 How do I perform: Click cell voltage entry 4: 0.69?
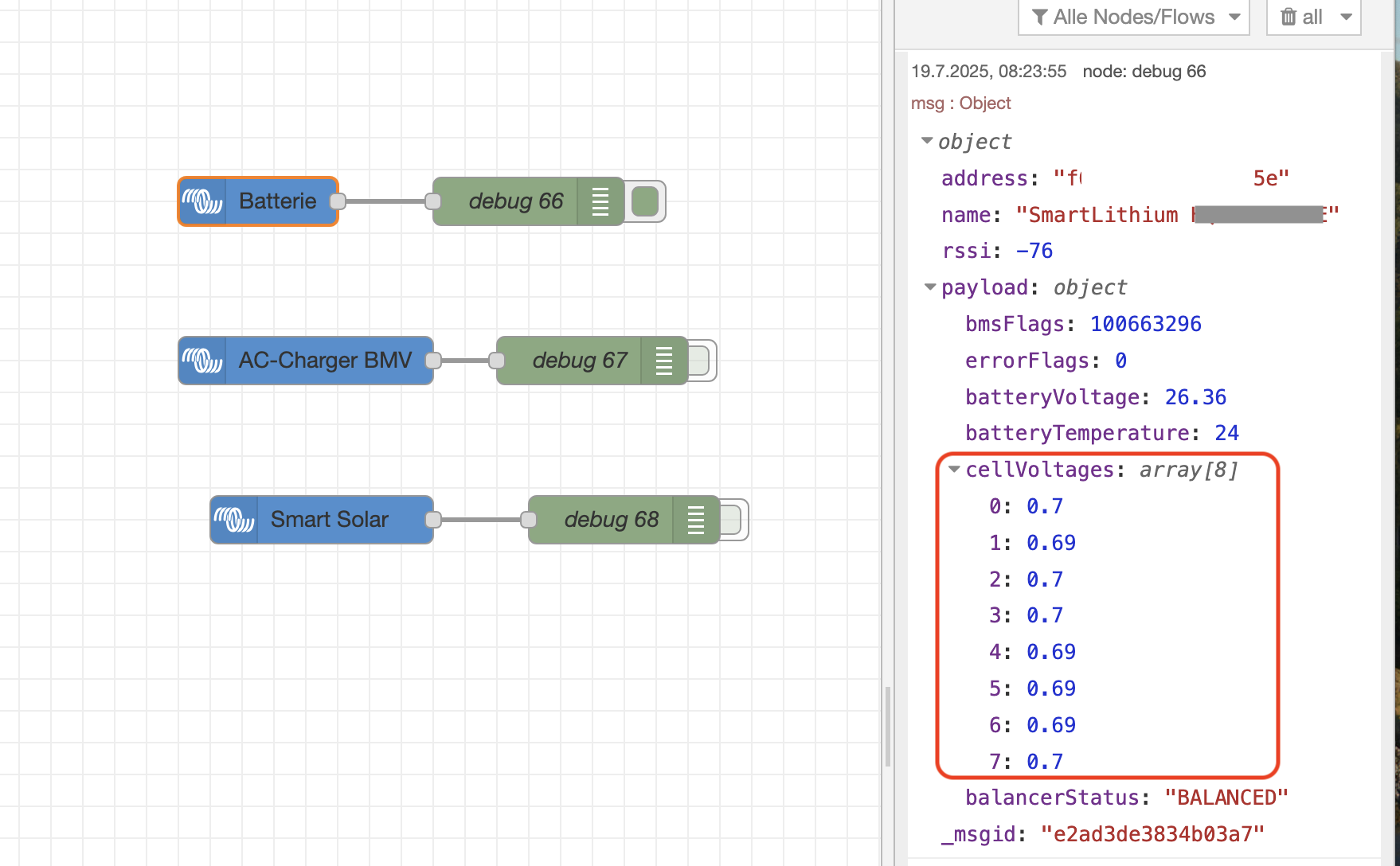(1032, 652)
